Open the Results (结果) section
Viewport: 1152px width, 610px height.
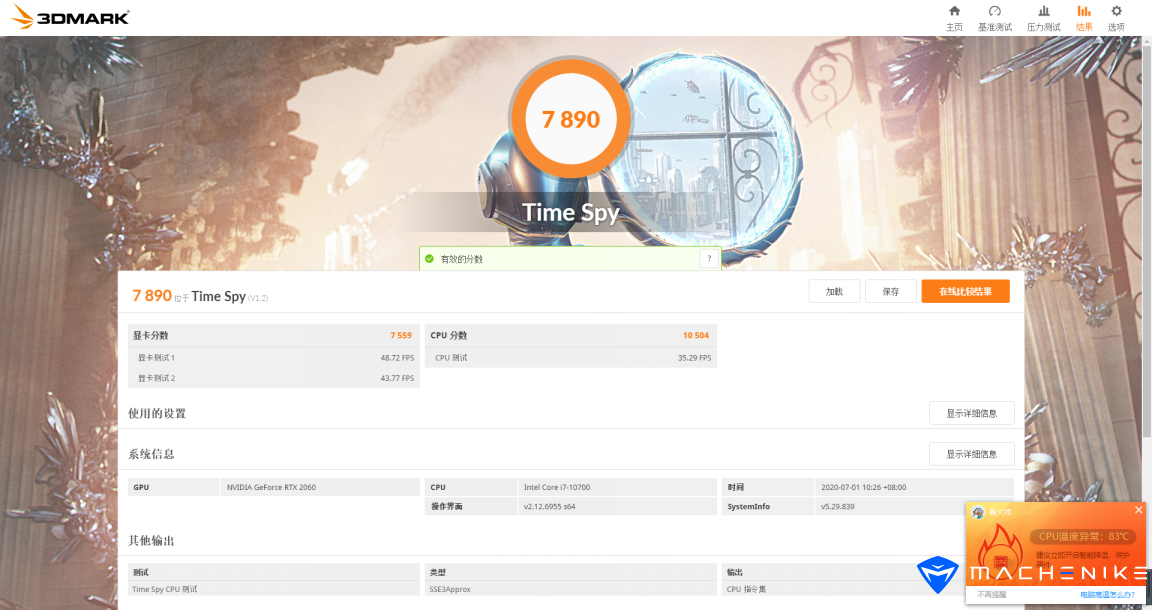[1084, 18]
